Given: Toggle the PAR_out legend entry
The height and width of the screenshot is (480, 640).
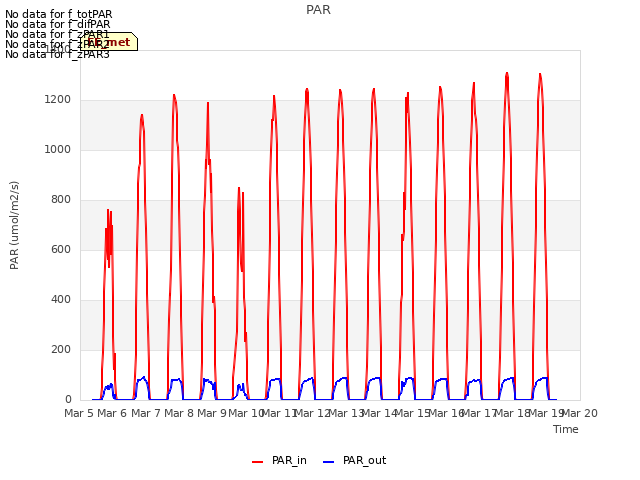Looking at the screenshot, I should 354,460.
